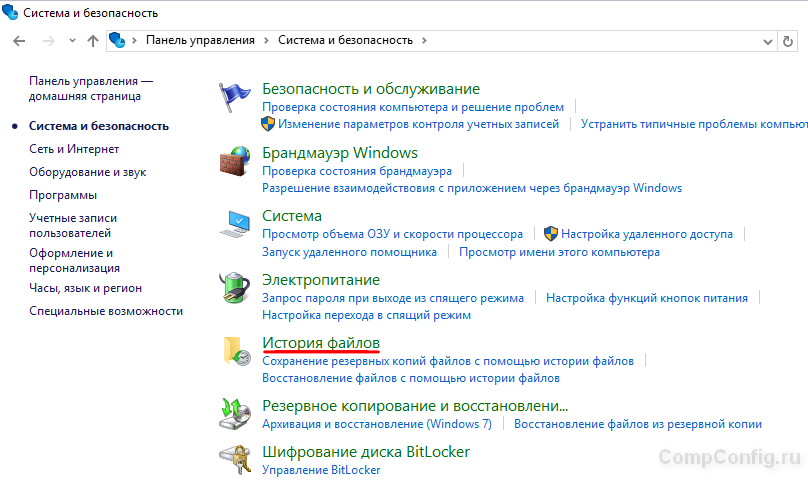Screen dimensions: 808x481
Task: Click the up arrow navigation button
Action: pos(93,40)
